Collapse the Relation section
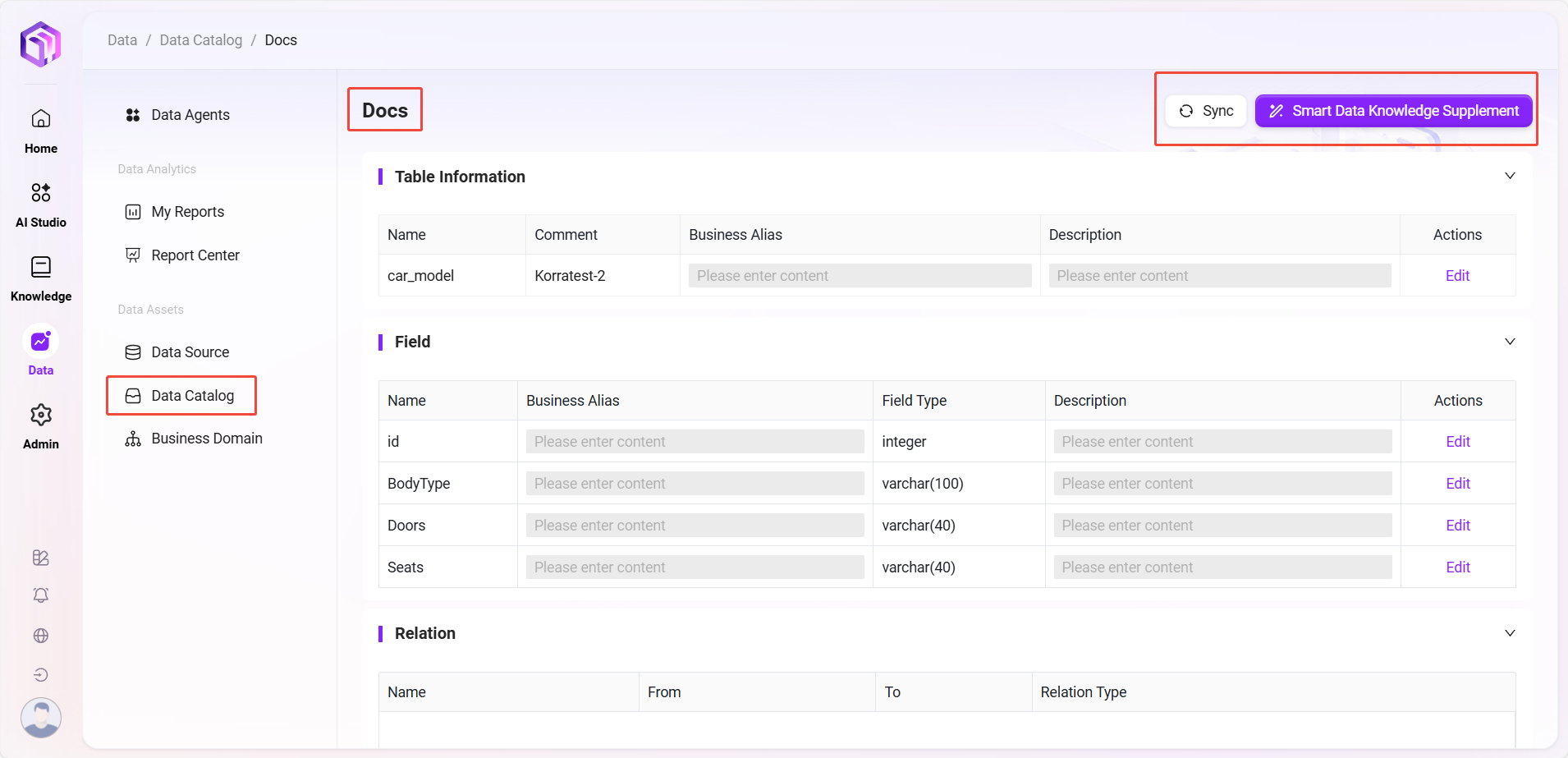 coord(1509,633)
